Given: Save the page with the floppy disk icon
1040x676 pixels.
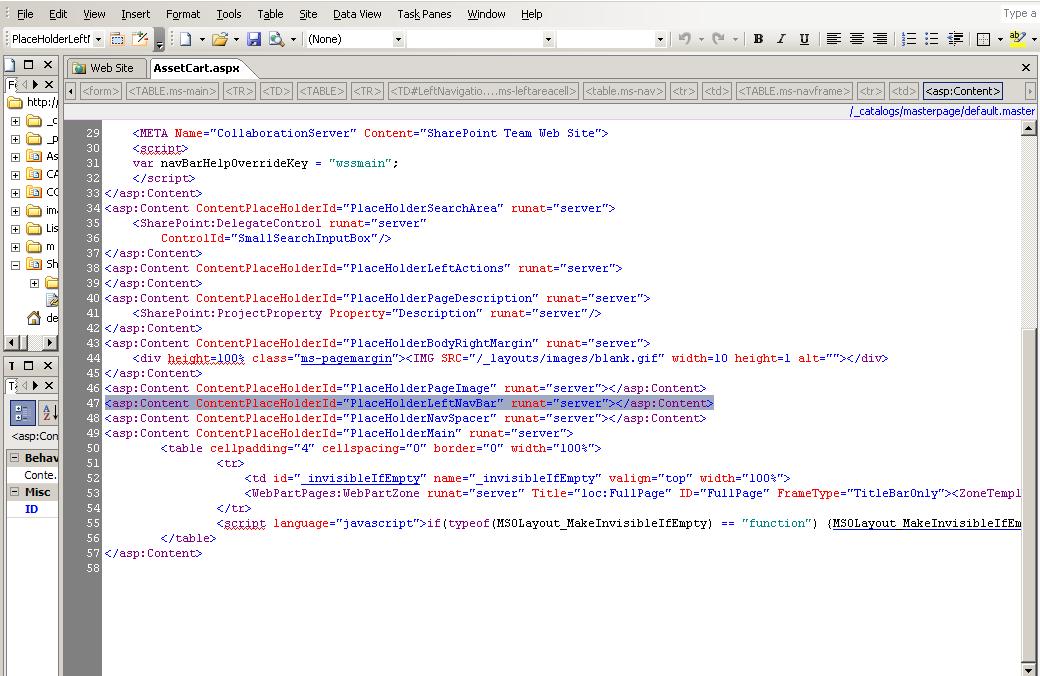Looking at the screenshot, I should 254,39.
